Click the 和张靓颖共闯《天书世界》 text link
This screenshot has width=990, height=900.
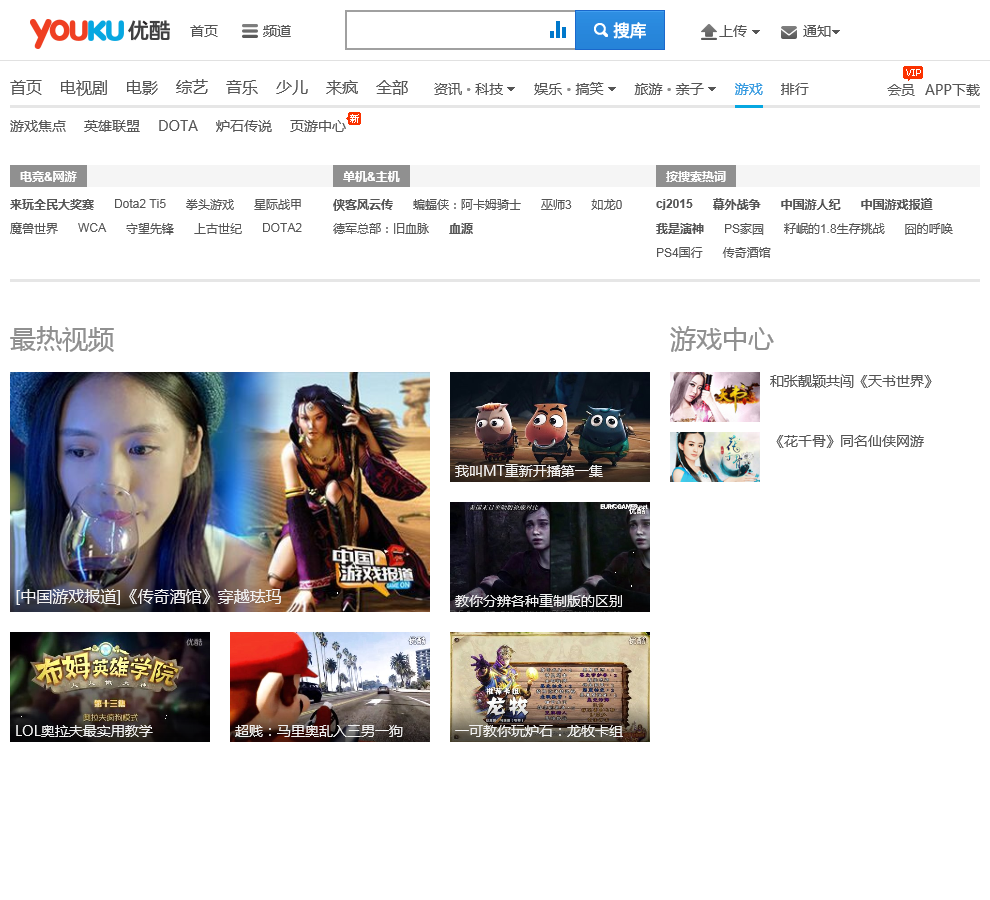point(851,381)
